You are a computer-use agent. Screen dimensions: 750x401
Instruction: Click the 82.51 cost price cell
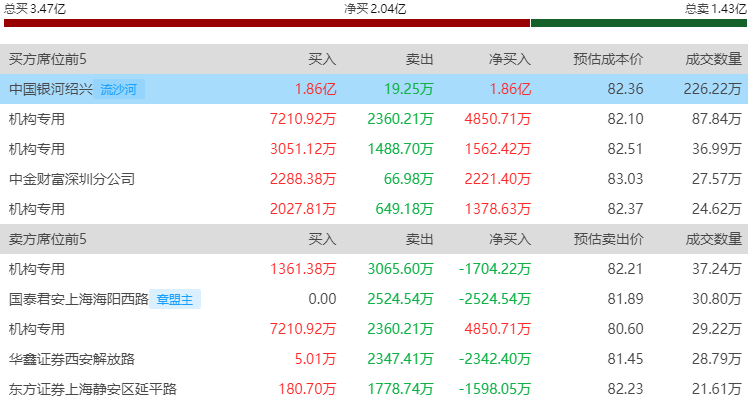pyautogui.click(x=625, y=149)
